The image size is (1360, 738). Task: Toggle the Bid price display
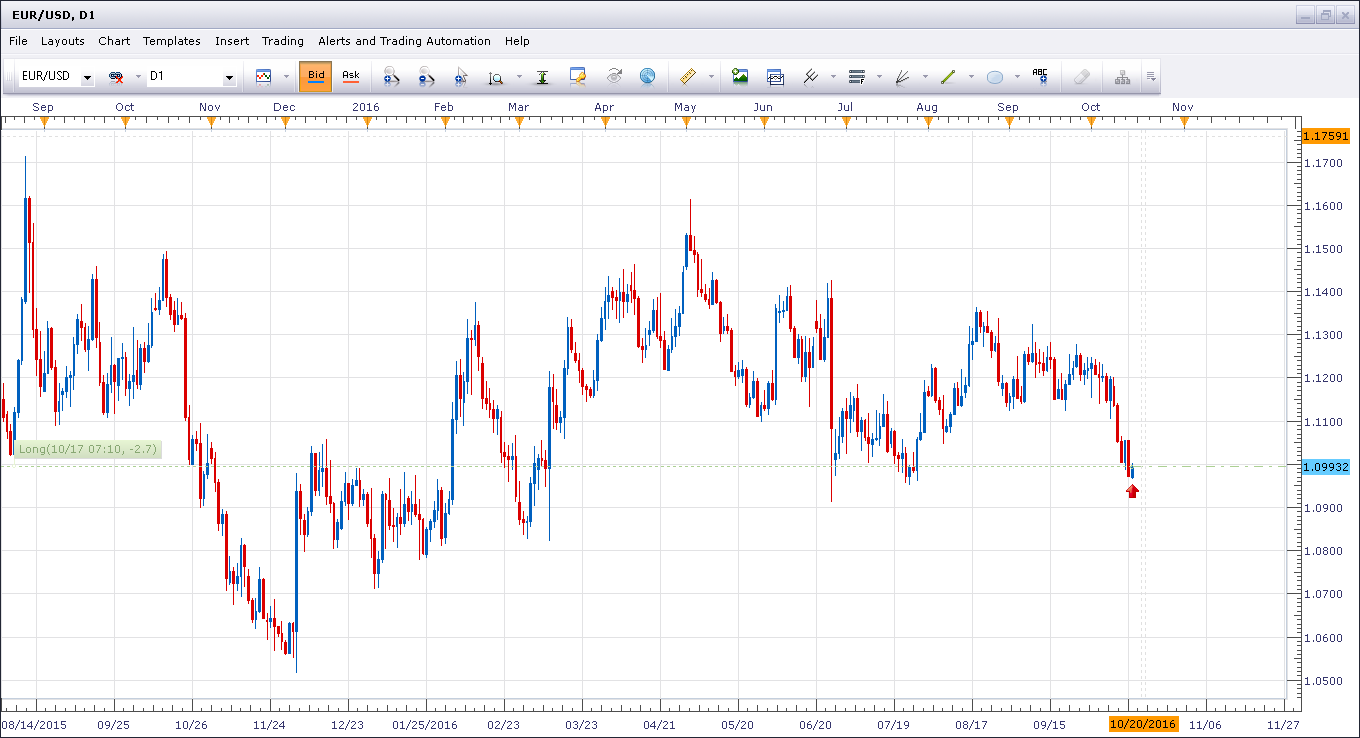[x=316, y=76]
